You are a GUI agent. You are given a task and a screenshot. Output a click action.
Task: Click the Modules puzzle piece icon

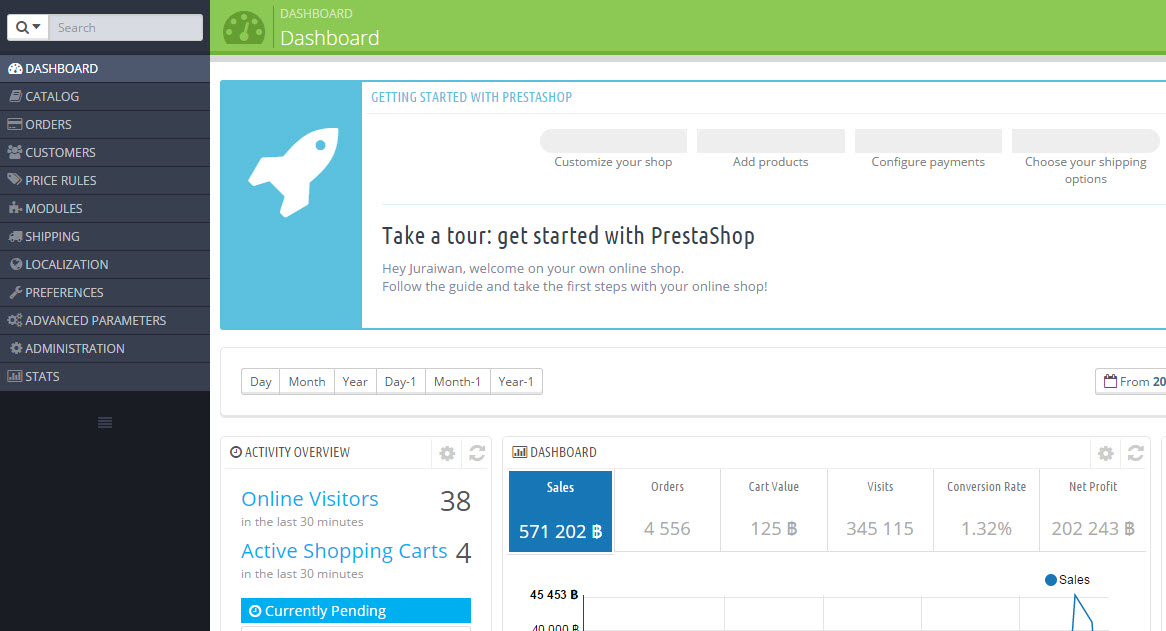pyautogui.click(x=15, y=208)
